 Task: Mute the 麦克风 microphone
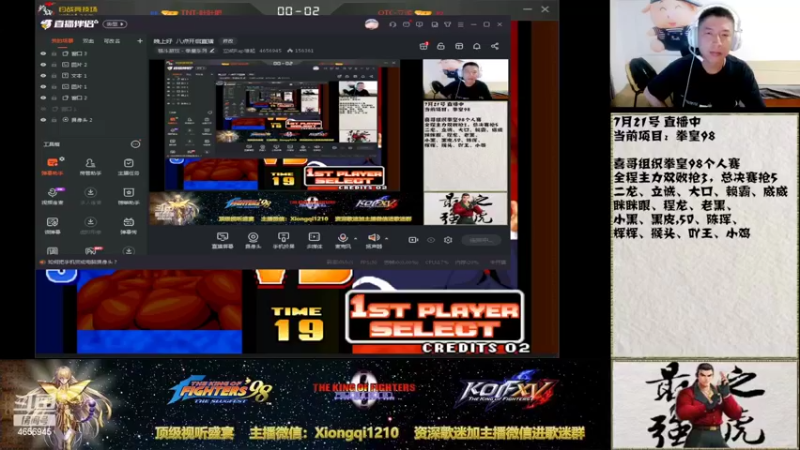(343, 238)
